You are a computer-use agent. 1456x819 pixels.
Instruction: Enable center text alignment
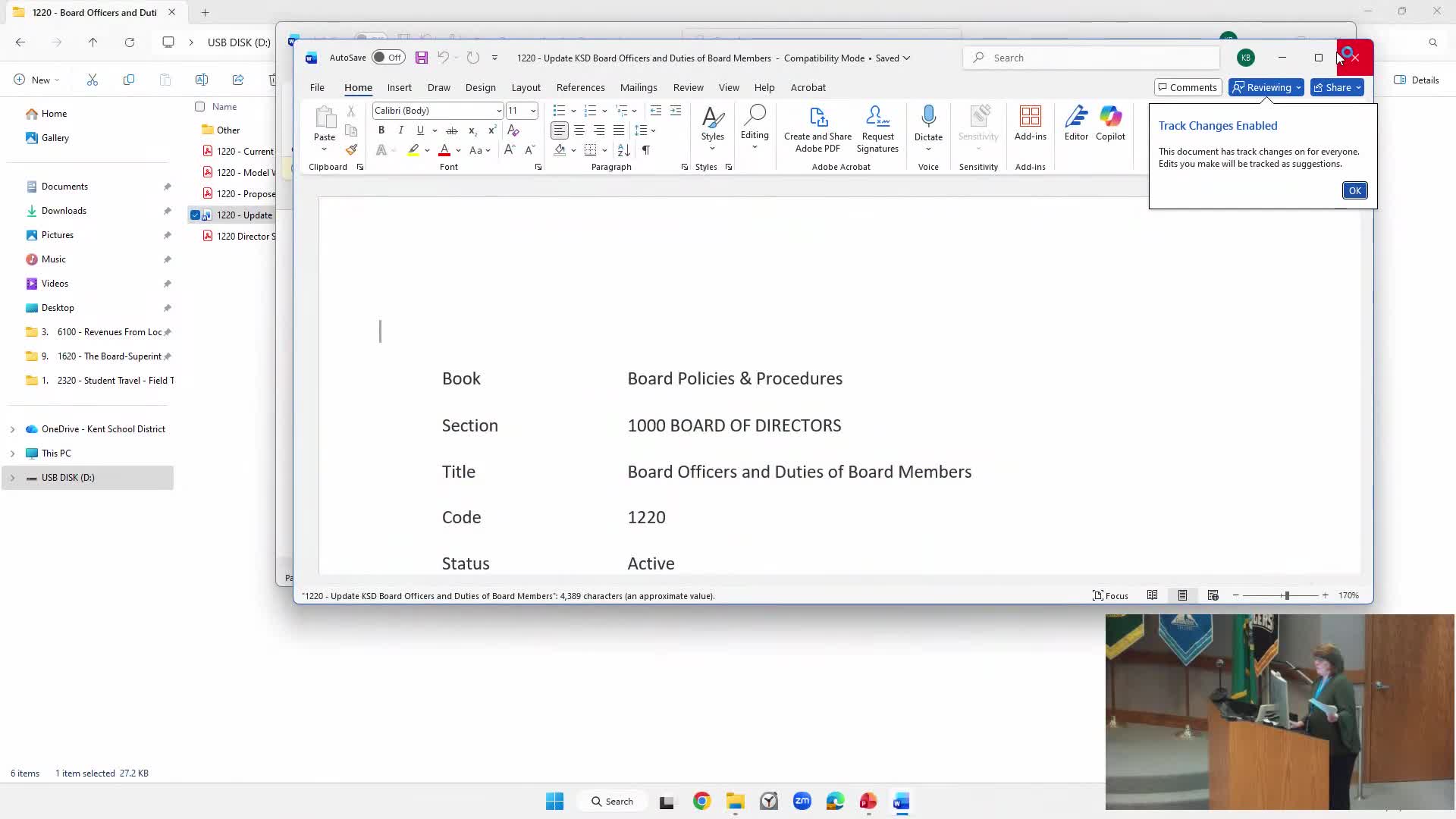579,130
